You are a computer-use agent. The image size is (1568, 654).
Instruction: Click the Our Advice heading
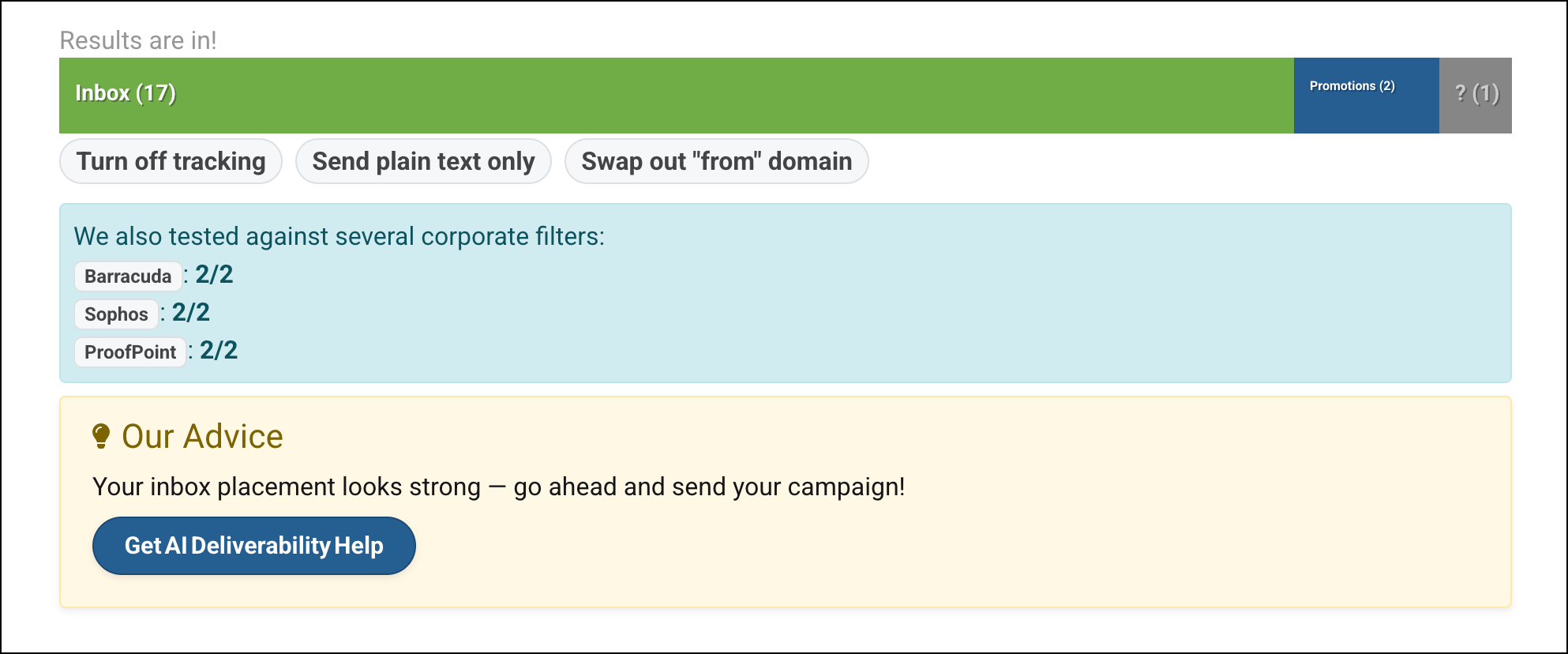point(202,437)
